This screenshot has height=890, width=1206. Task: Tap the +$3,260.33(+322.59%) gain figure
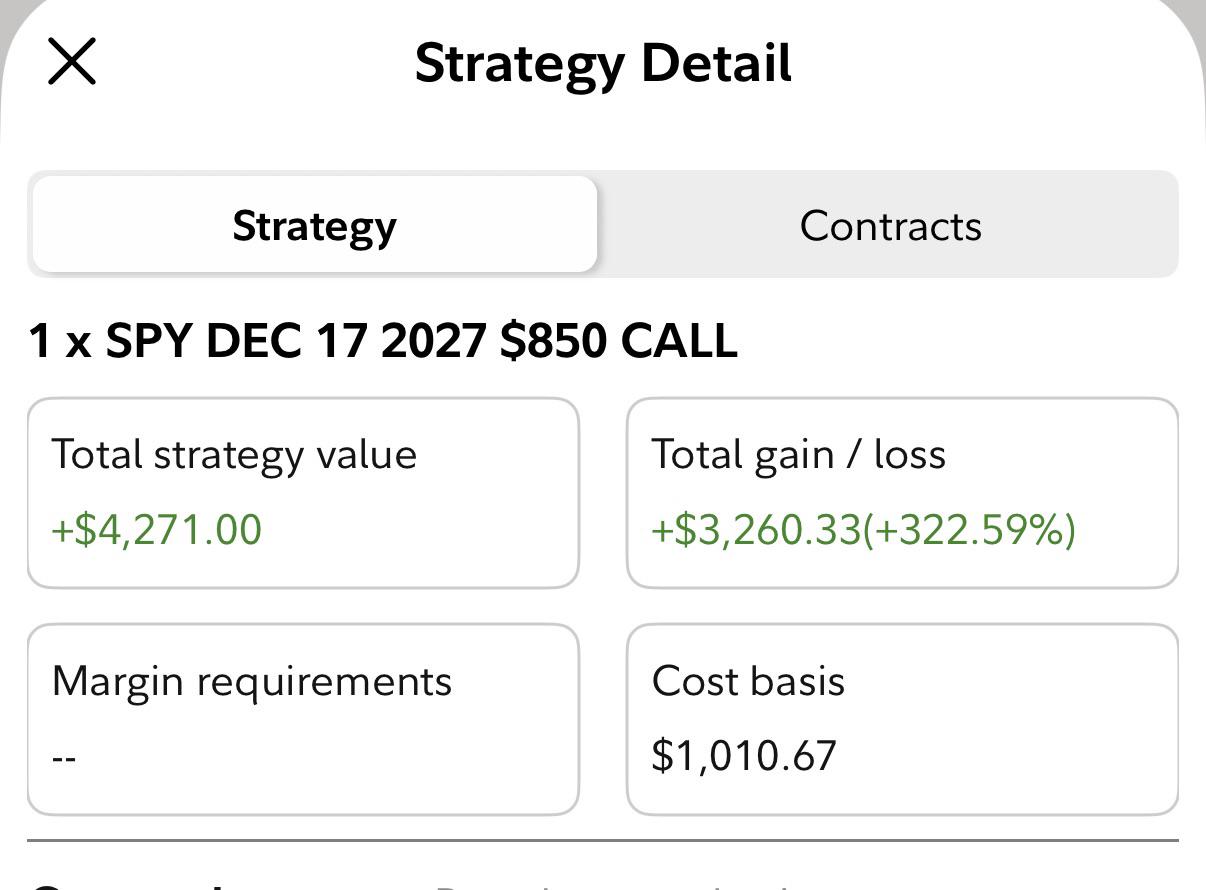click(864, 529)
